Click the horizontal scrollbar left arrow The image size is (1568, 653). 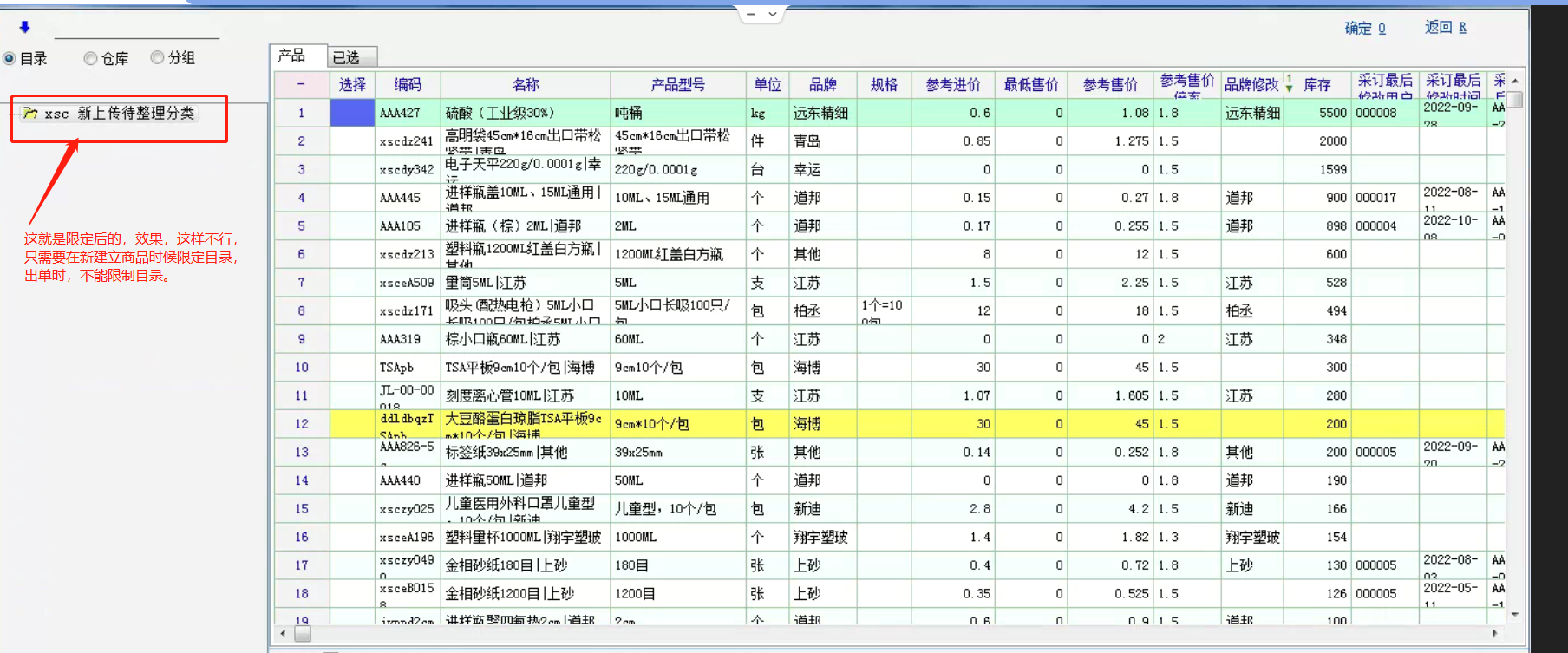tap(282, 633)
